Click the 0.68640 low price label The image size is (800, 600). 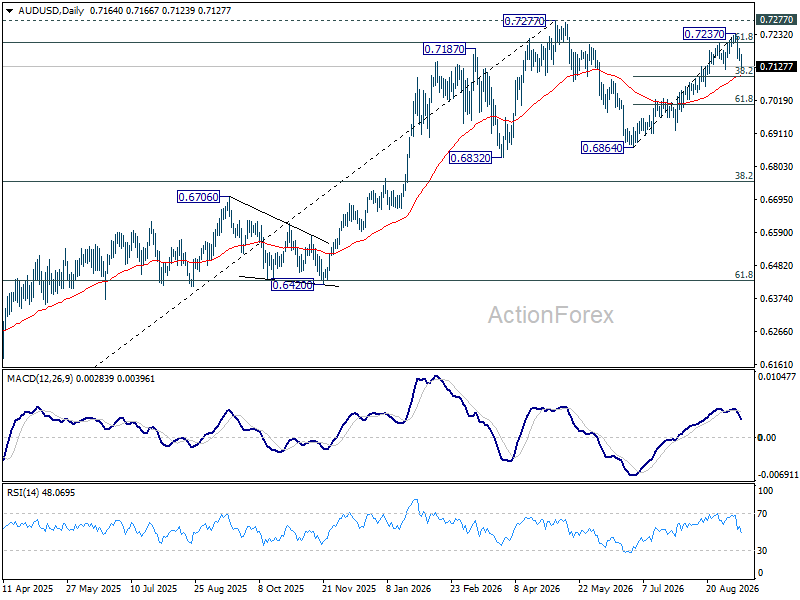point(603,148)
